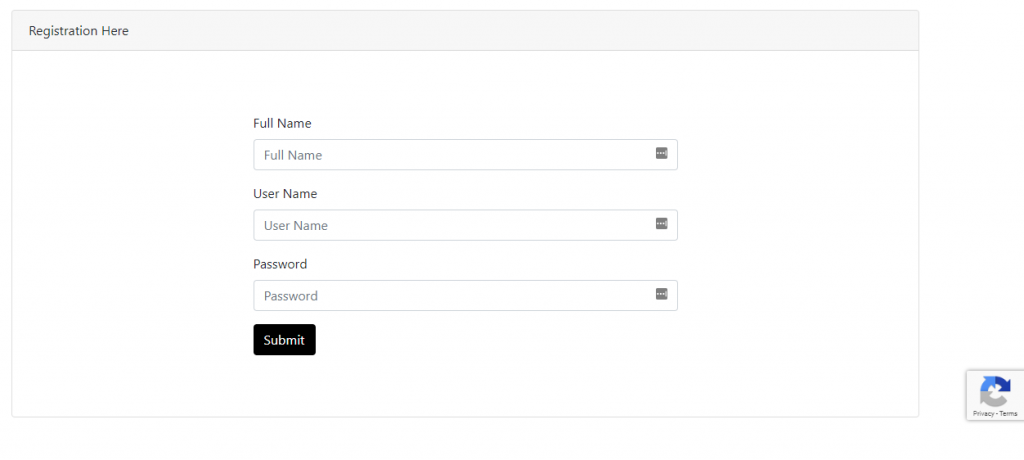Focus the Full Name input field
The width and height of the screenshot is (1024, 460).
point(465,155)
